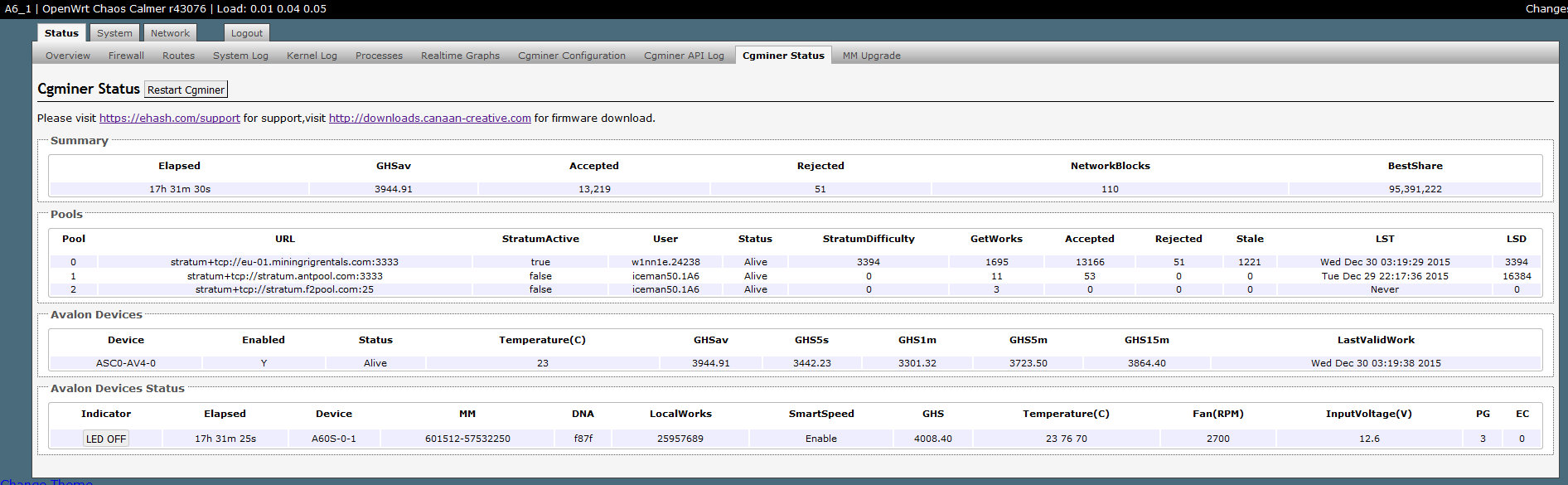Click the Logout tab
This screenshot has width=1568, height=485.
(x=247, y=33)
